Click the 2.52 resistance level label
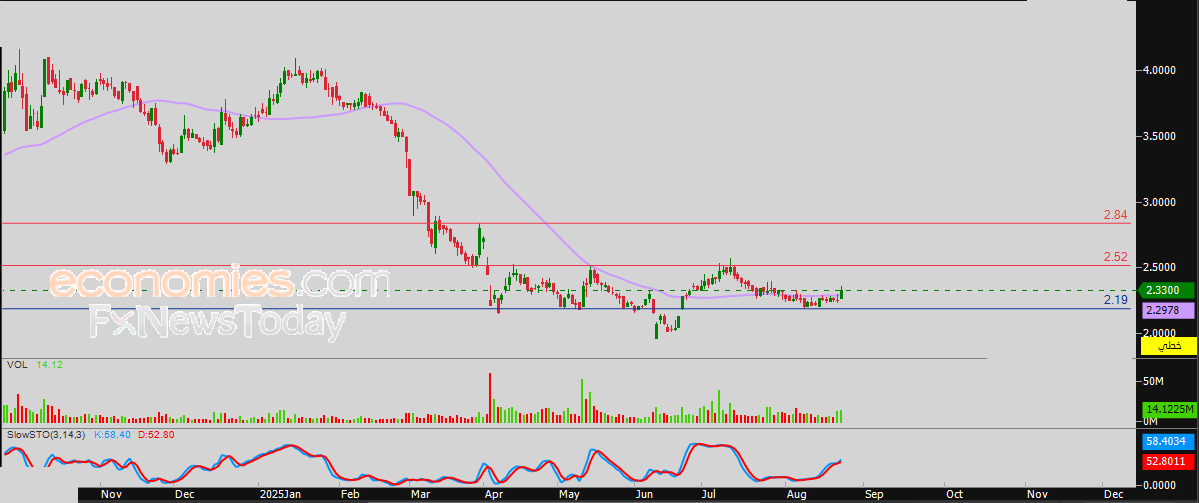The width and height of the screenshot is (1199, 503). click(x=1116, y=257)
